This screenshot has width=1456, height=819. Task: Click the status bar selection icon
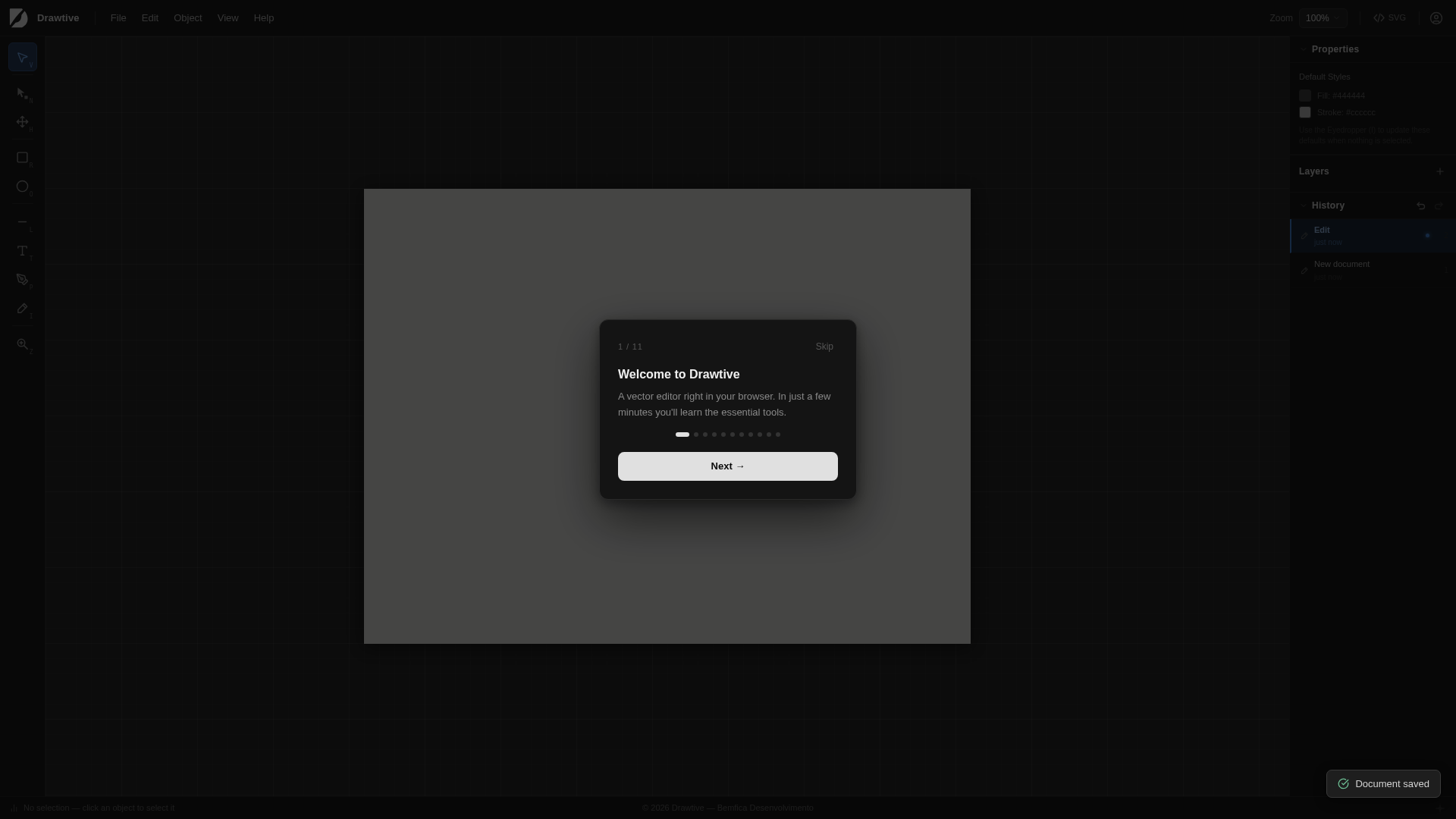coord(14,808)
